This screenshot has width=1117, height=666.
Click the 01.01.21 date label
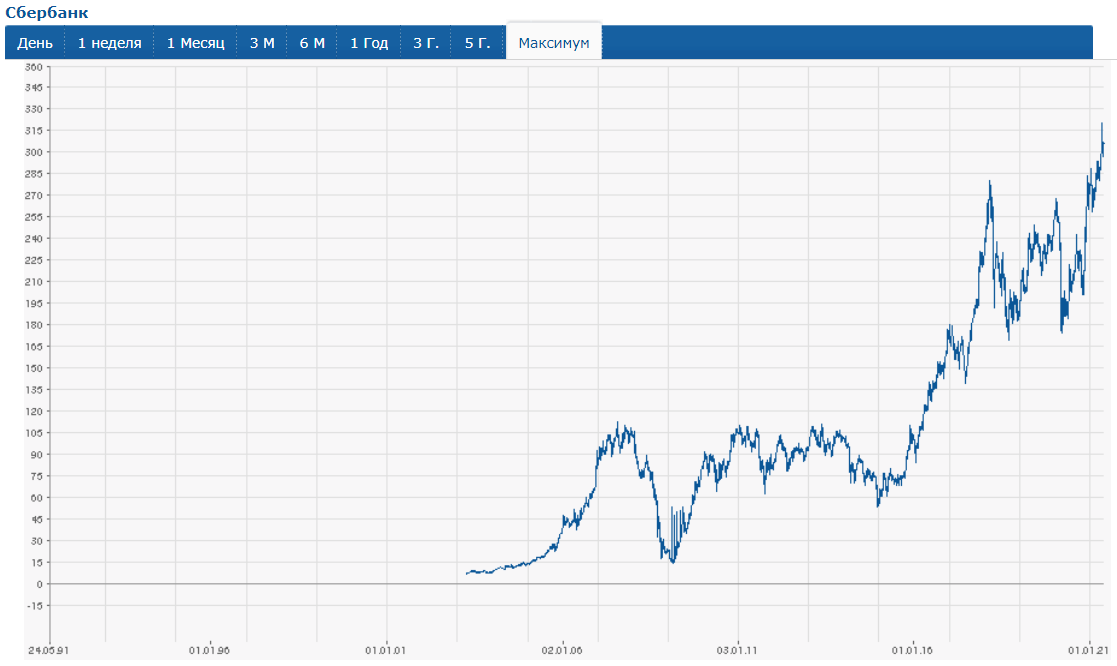[1088, 650]
